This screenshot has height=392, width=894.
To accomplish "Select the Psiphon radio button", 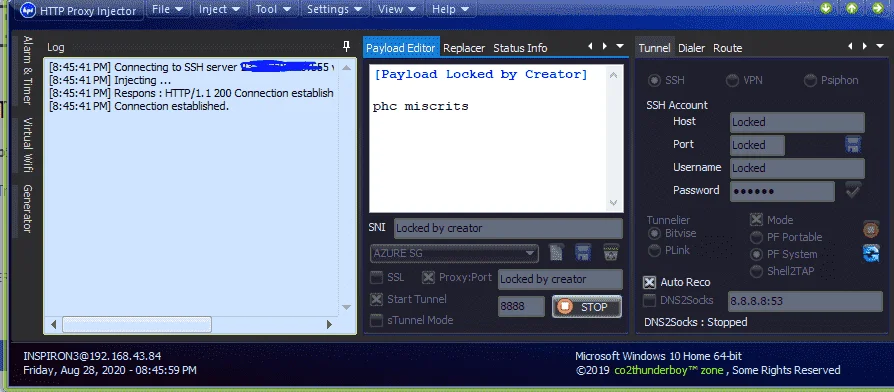I will [810, 81].
